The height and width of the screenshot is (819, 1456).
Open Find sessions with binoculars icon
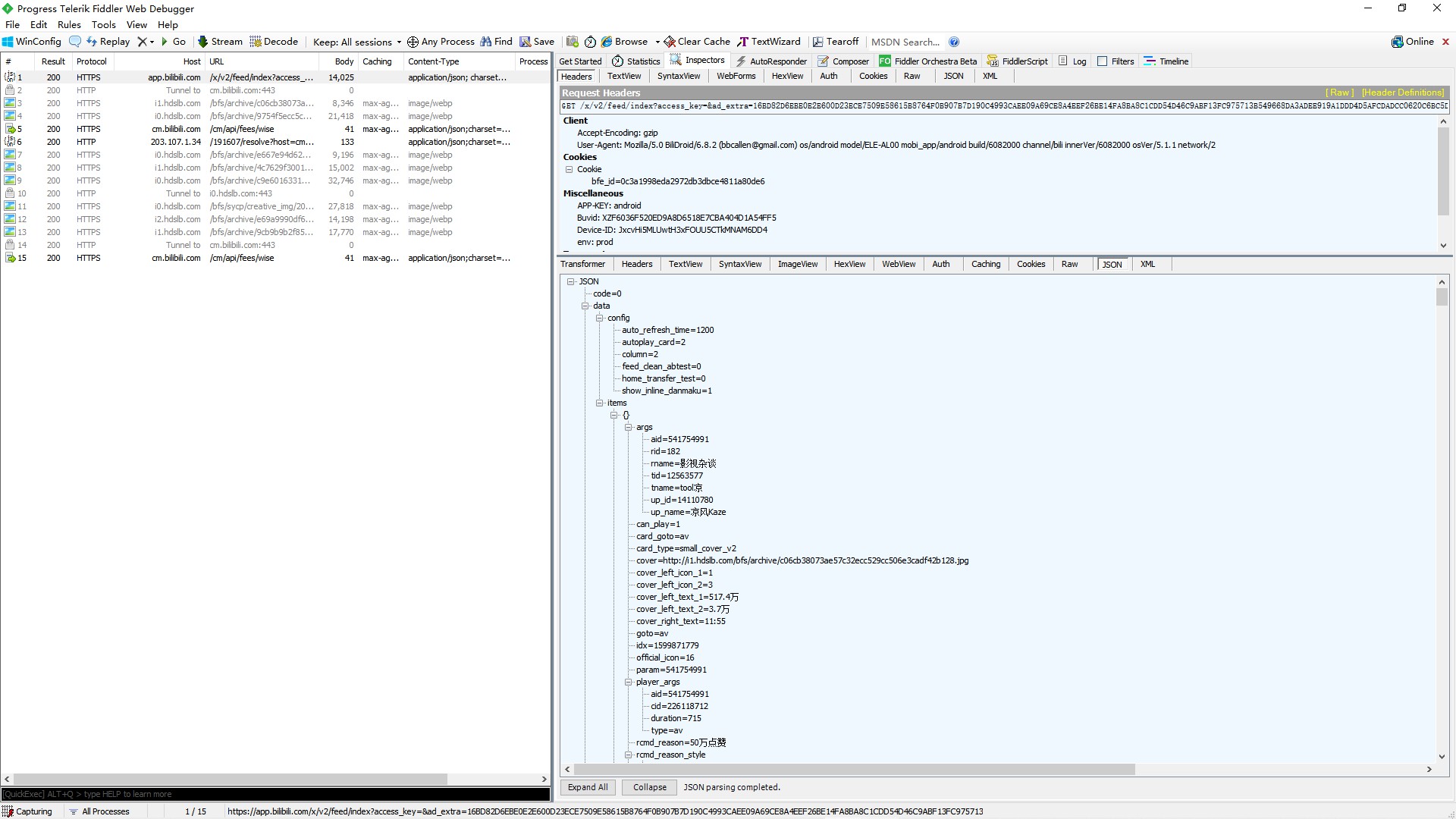497,42
